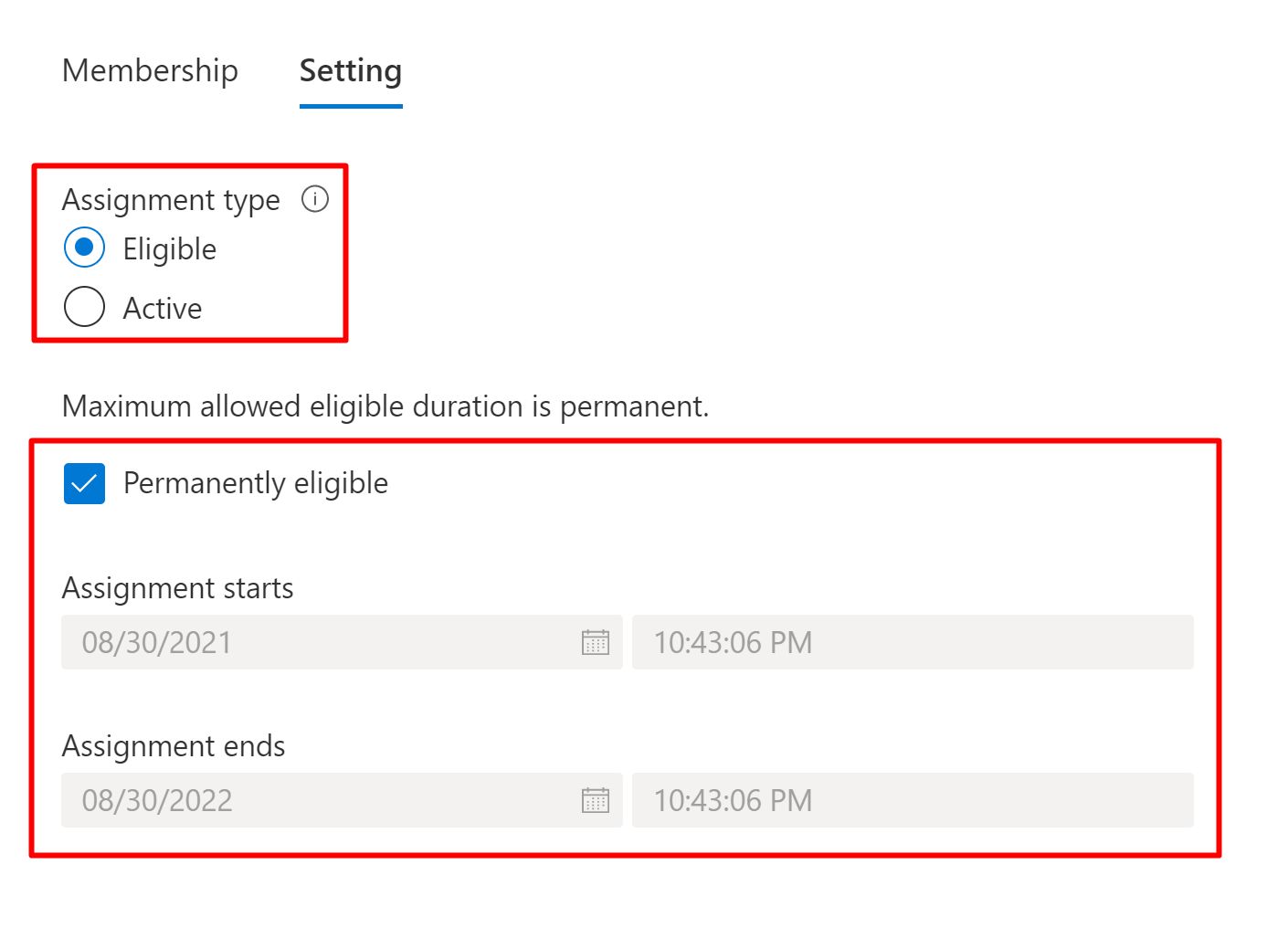Open the Setting tab

351,70
